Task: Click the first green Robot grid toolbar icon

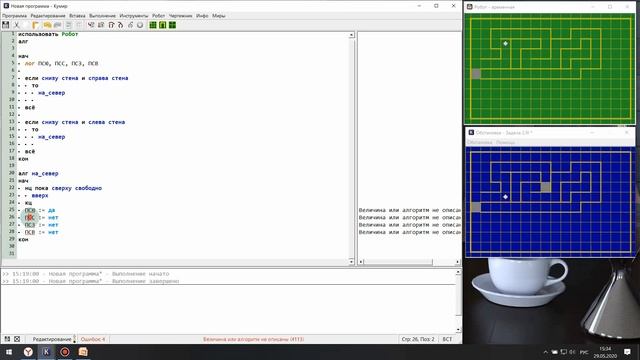Action: point(153,25)
